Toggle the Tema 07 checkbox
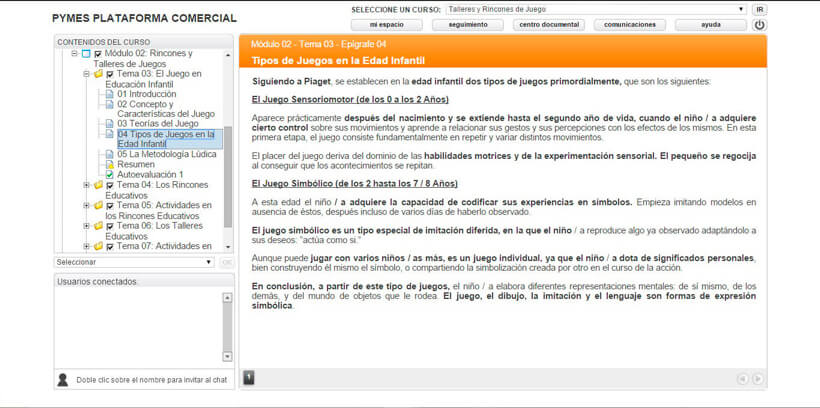This screenshot has width=820, height=408. [x=110, y=246]
